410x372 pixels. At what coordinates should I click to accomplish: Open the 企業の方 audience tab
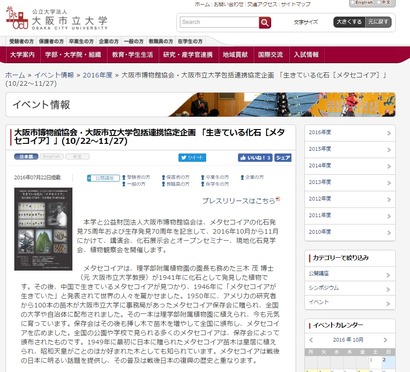[x=109, y=41]
